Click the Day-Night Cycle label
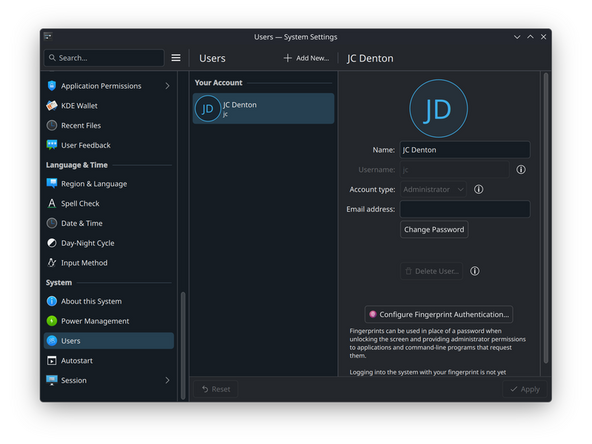 (x=88, y=243)
